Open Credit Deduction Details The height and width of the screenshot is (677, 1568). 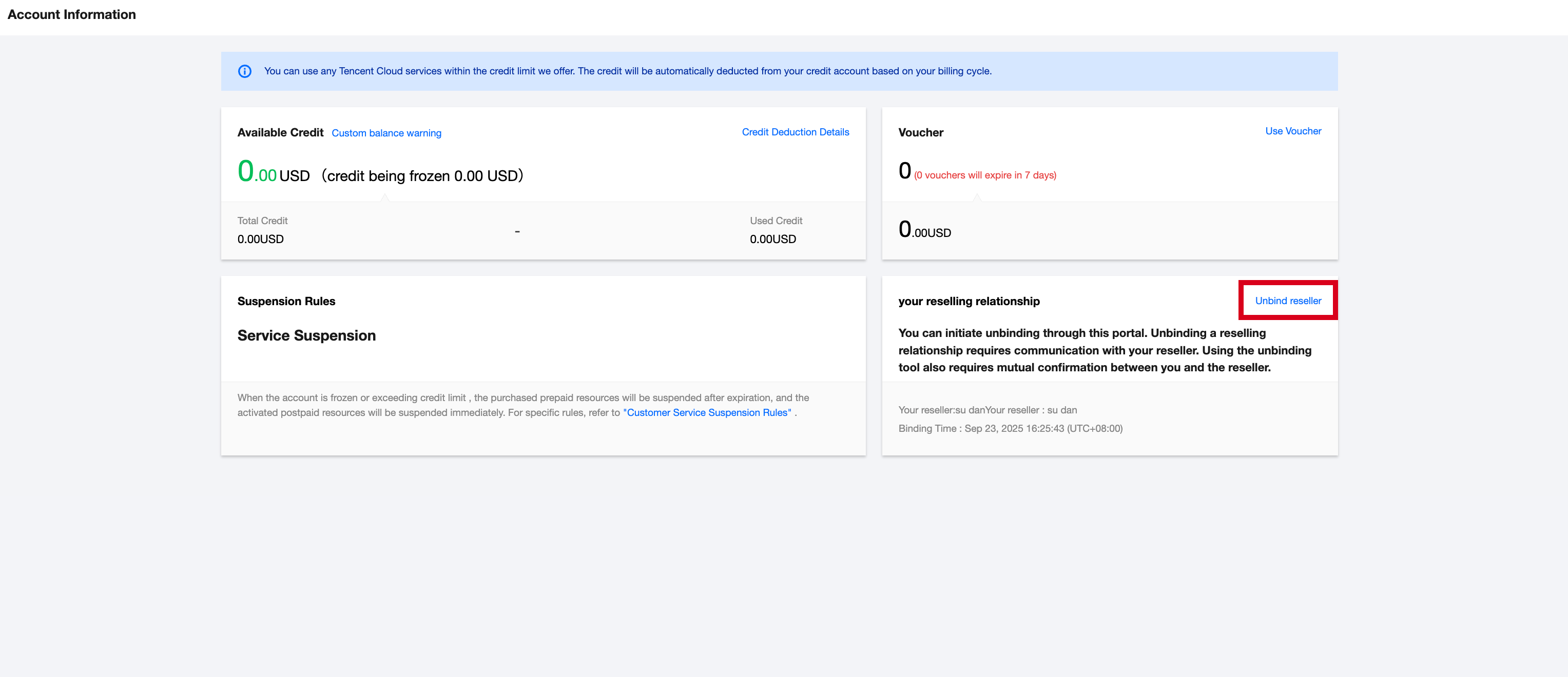795,132
